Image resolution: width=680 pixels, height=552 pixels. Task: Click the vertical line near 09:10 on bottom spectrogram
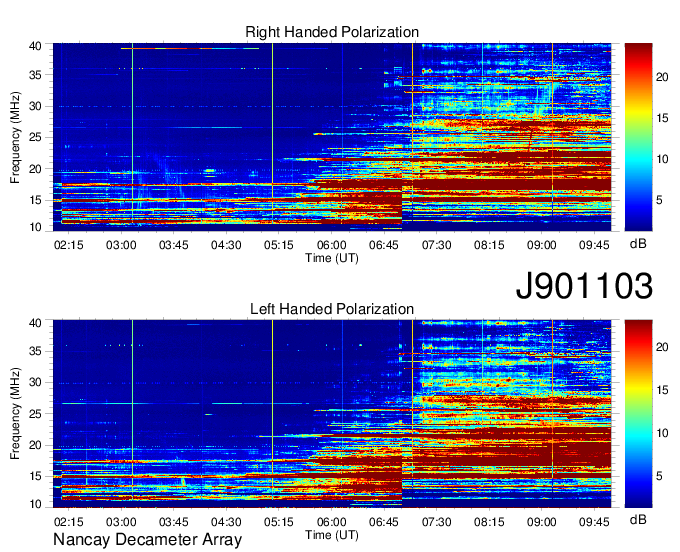tap(552, 413)
